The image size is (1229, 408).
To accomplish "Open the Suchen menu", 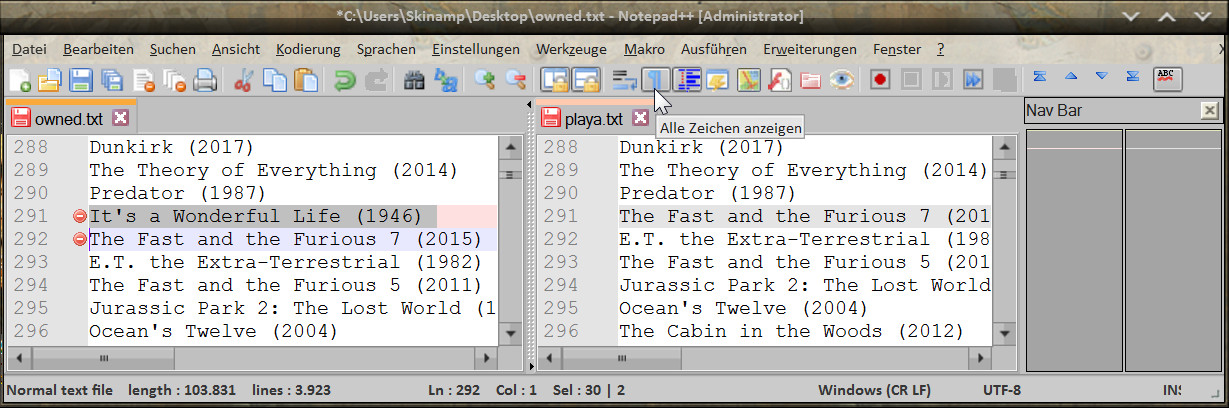I will [173, 49].
